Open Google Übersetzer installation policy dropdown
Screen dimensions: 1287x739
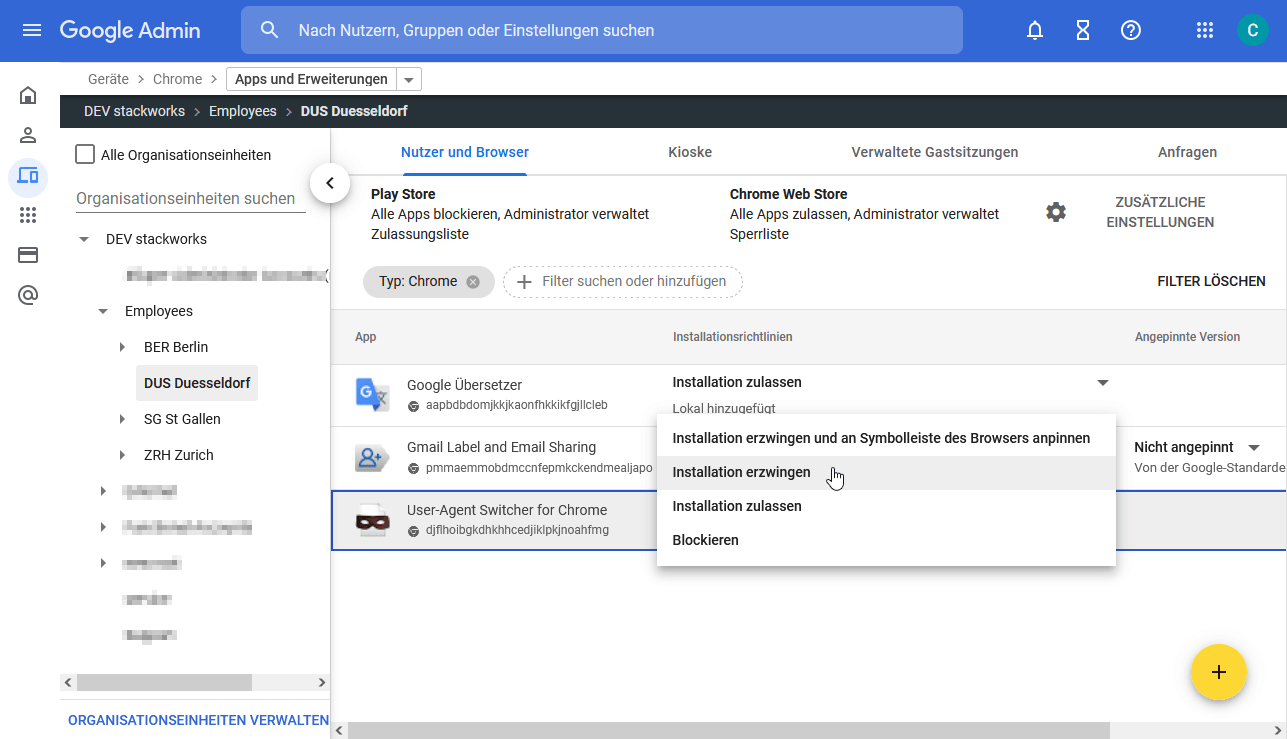(x=1103, y=383)
